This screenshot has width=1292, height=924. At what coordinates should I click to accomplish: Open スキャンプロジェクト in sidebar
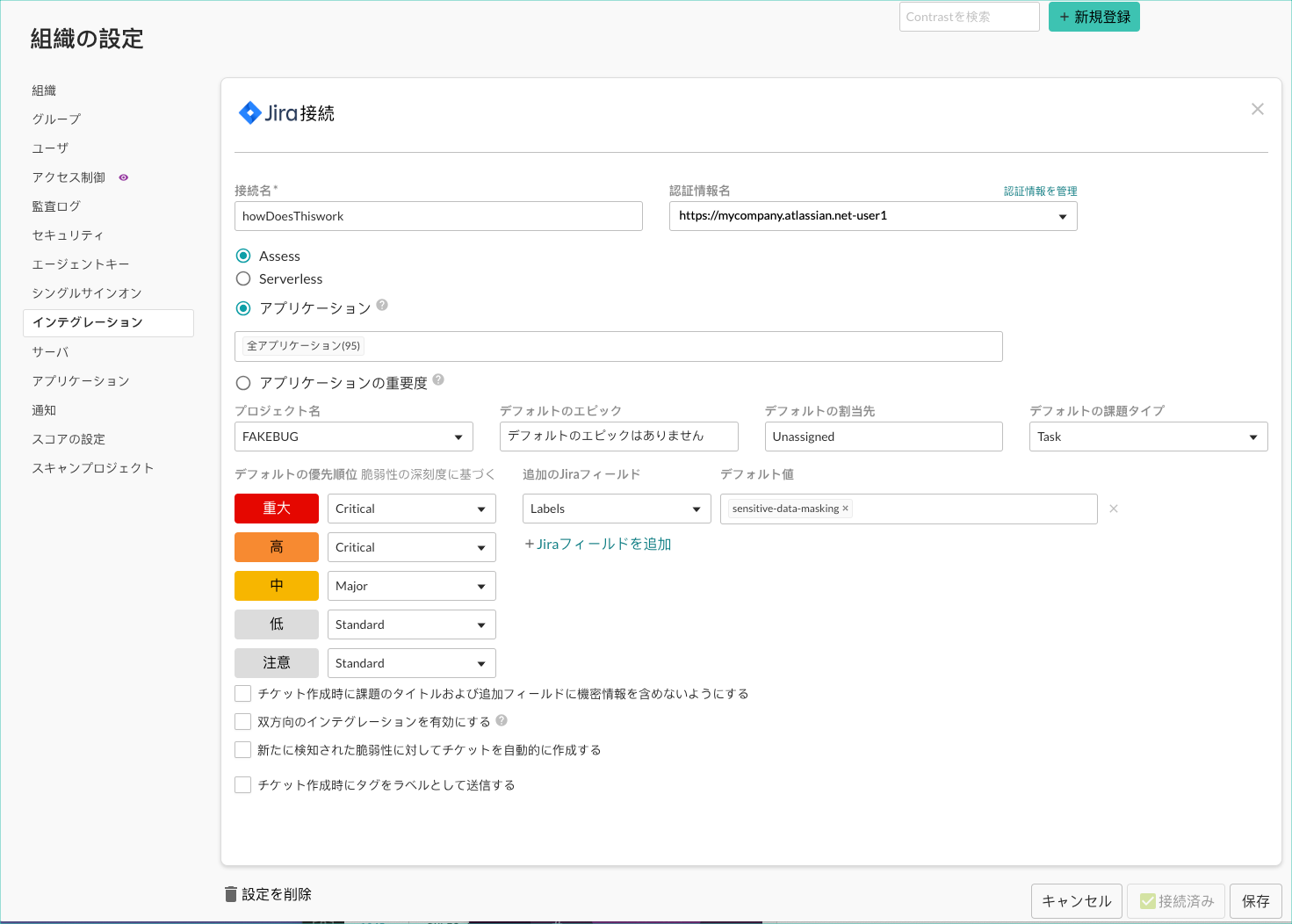click(93, 468)
